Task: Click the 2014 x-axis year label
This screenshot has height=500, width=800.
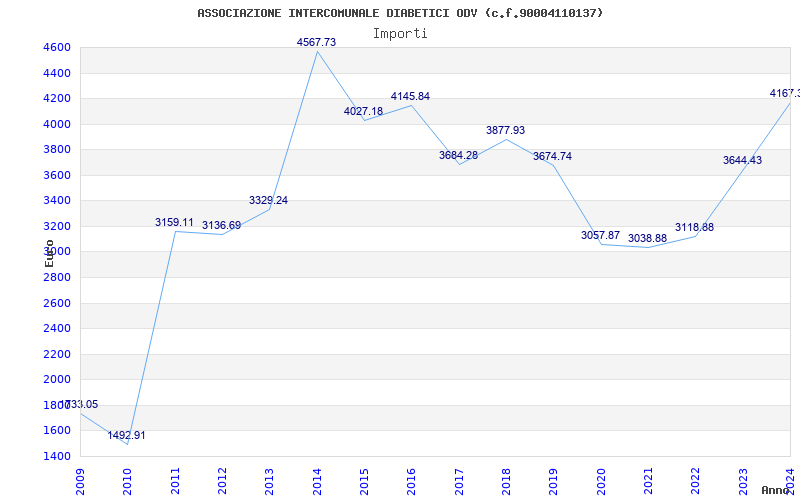Action: point(317,482)
